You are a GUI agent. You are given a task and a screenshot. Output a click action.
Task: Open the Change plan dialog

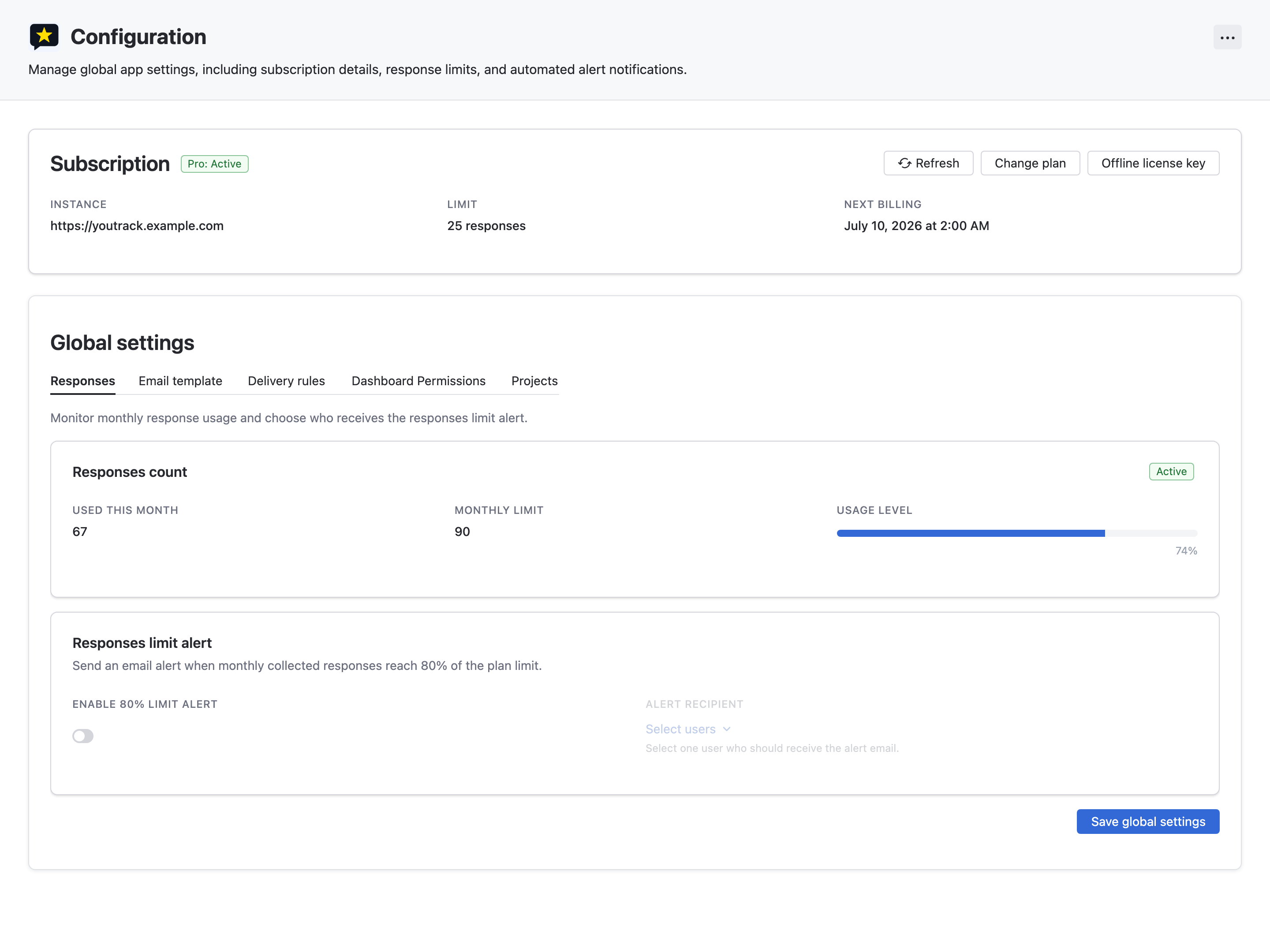pyautogui.click(x=1030, y=164)
